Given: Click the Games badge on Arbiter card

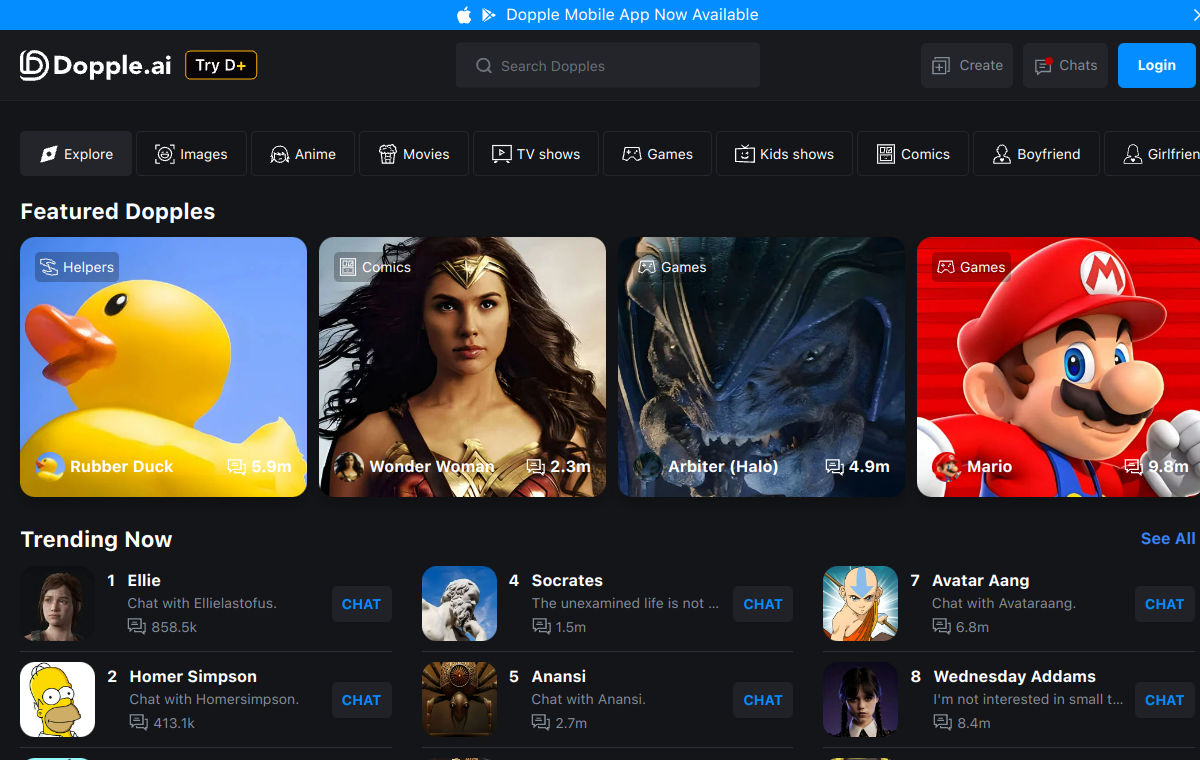Looking at the screenshot, I should point(672,267).
